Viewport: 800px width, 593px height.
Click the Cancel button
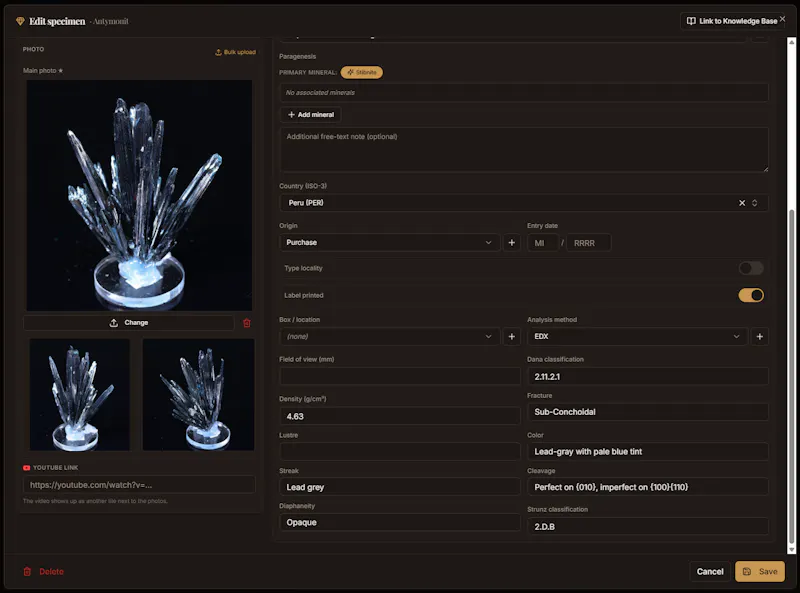pos(710,572)
